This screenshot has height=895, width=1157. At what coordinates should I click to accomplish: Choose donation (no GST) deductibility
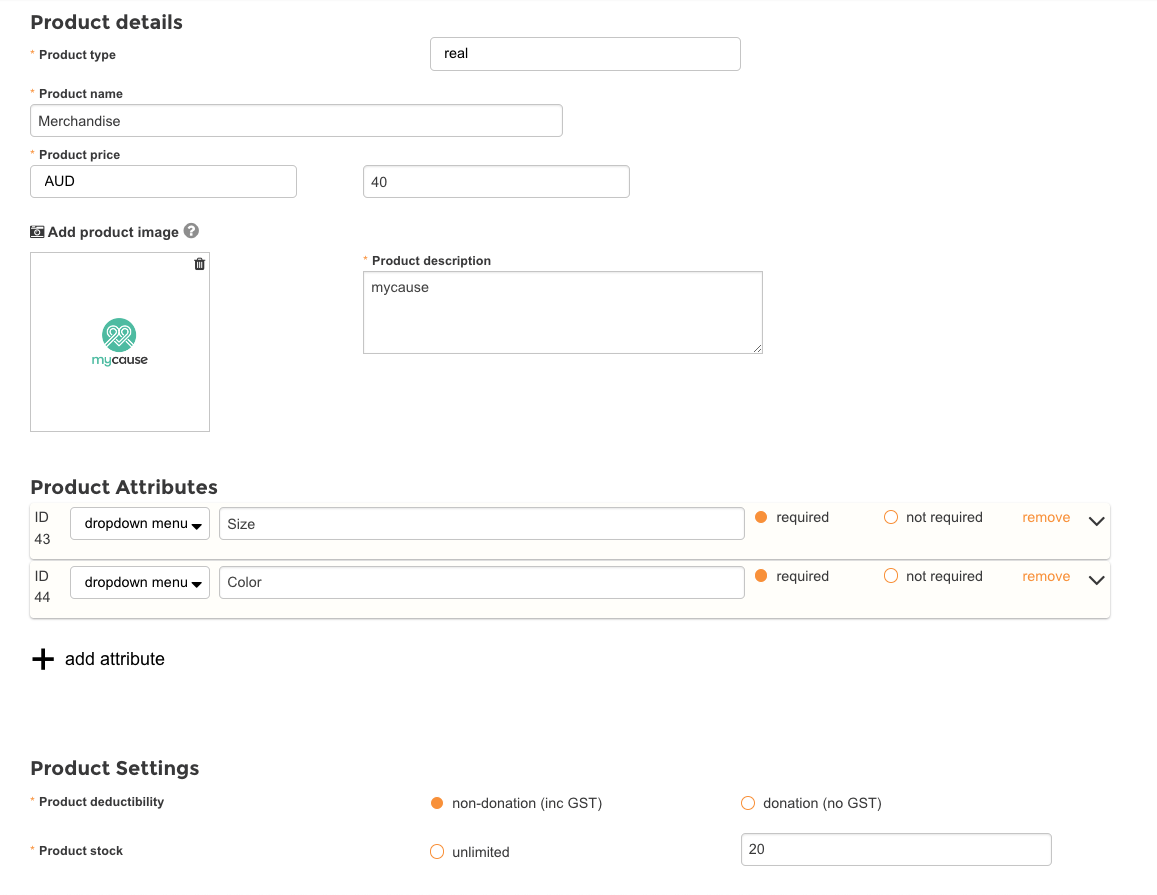(748, 803)
